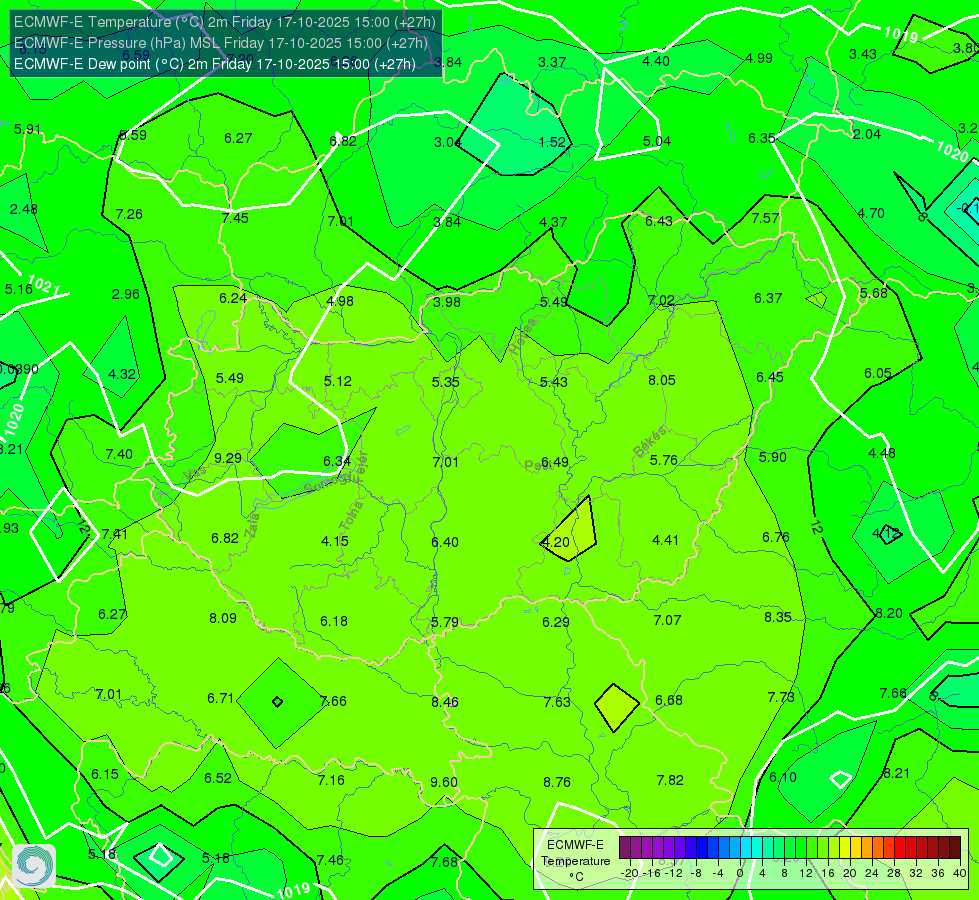This screenshot has width=979, height=900.
Task: Click the 2.04 dew point value
Action: coord(867,134)
